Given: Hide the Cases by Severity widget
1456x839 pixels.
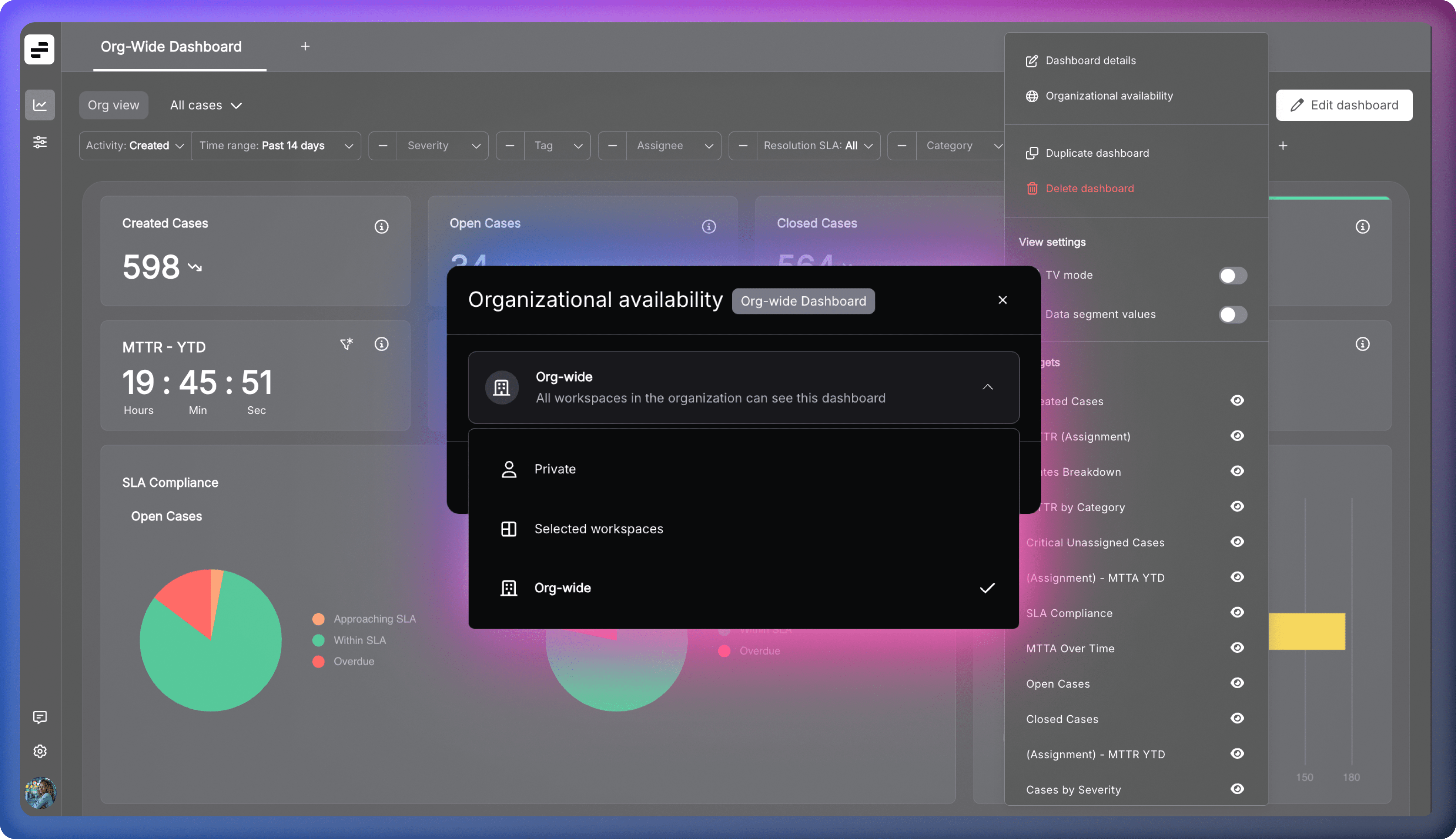Looking at the screenshot, I should click(x=1236, y=789).
